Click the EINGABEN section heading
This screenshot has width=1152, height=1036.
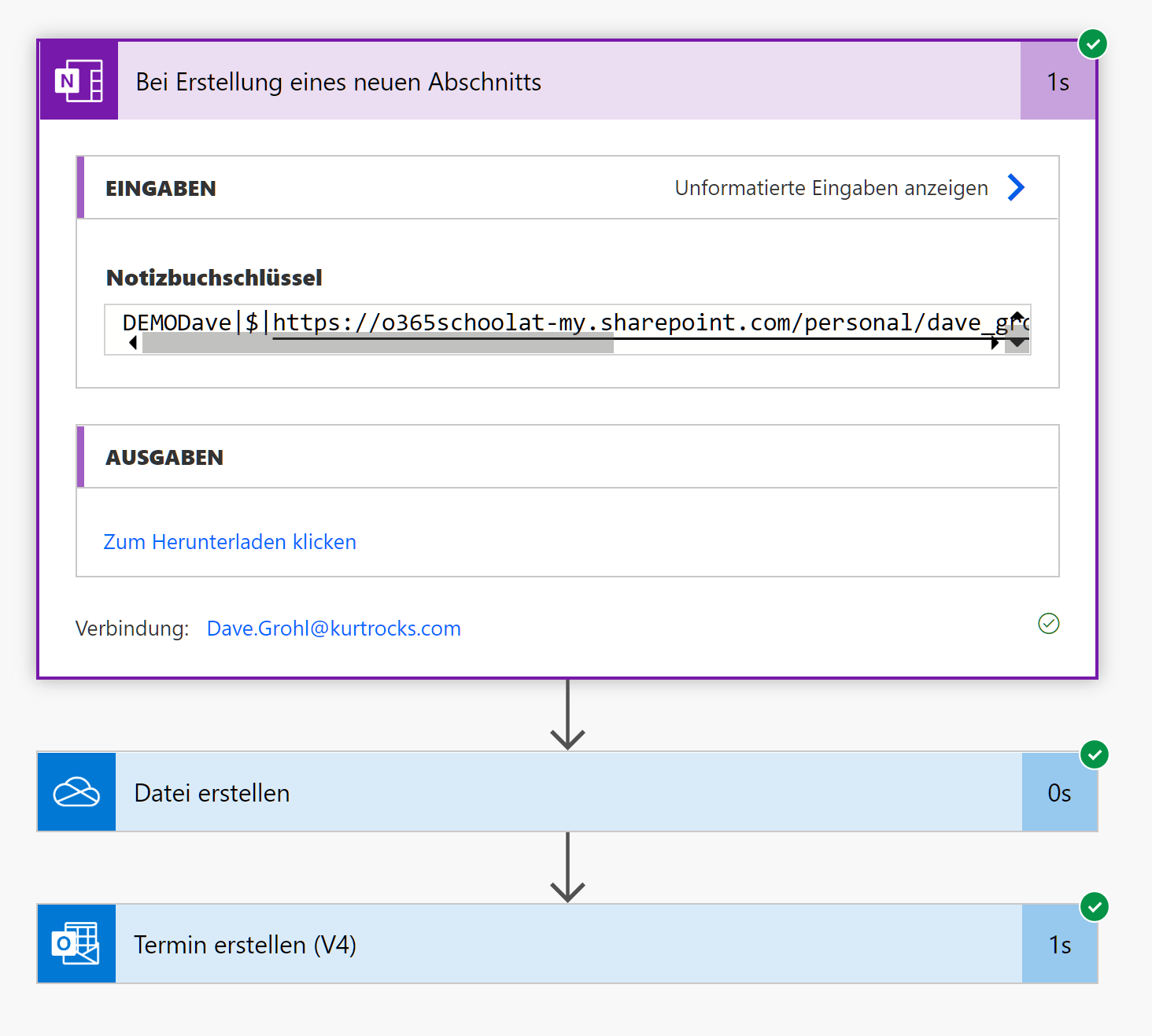tap(161, 189)
